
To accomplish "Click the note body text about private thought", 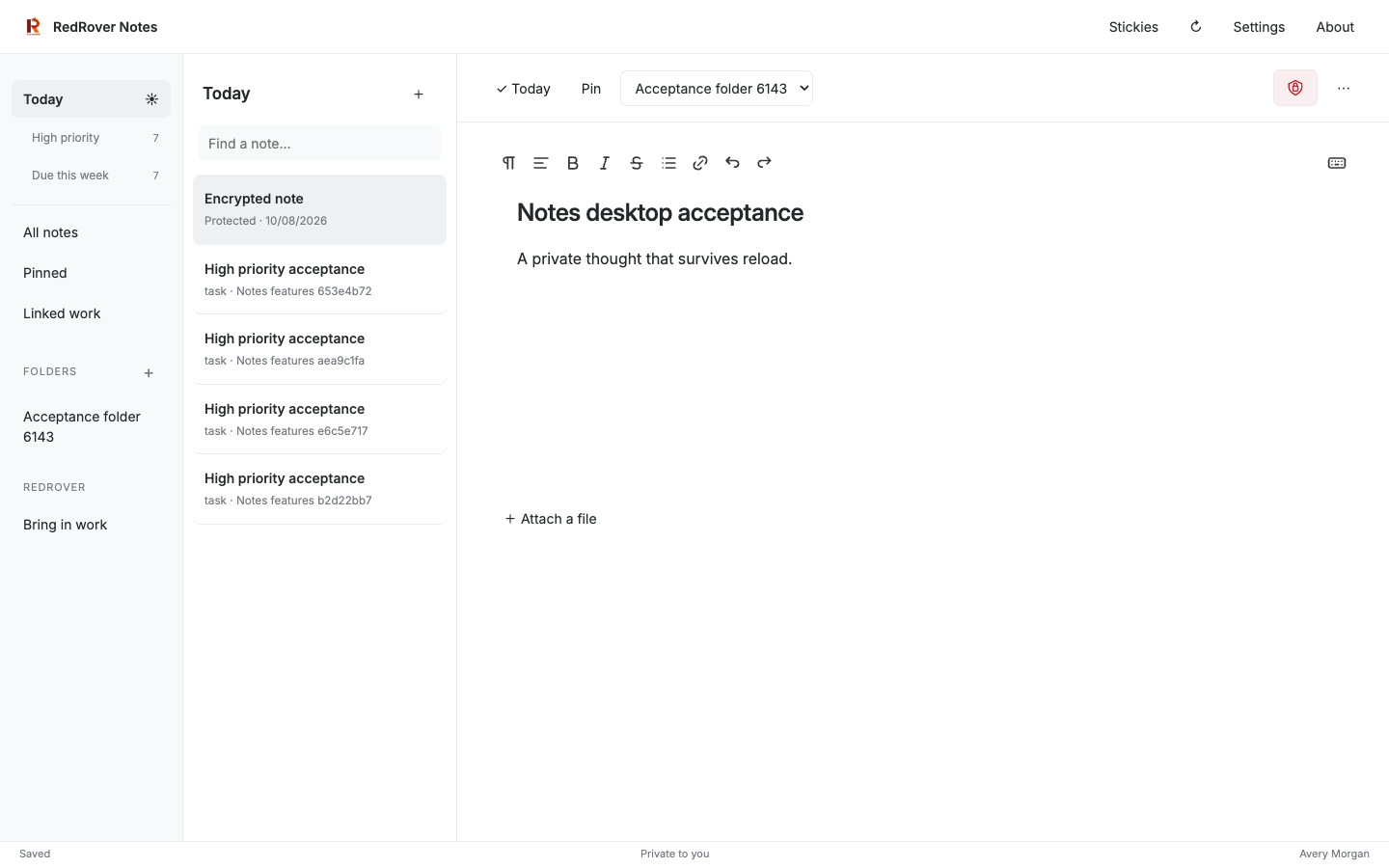I will [x=654, y=258].
